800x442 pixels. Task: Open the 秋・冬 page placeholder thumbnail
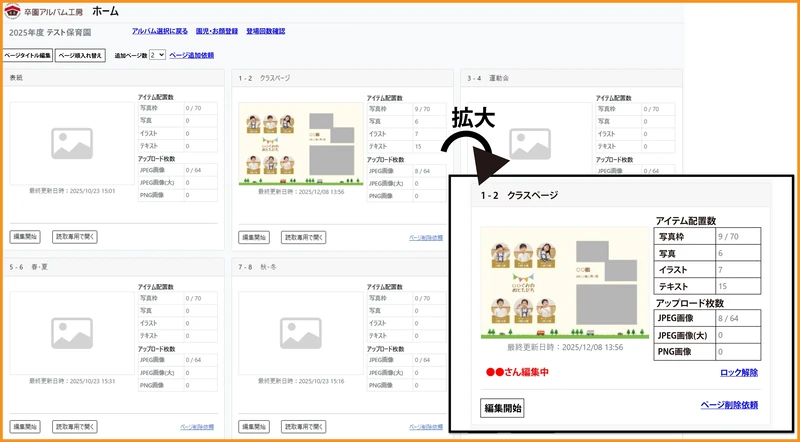pos(301,333)
